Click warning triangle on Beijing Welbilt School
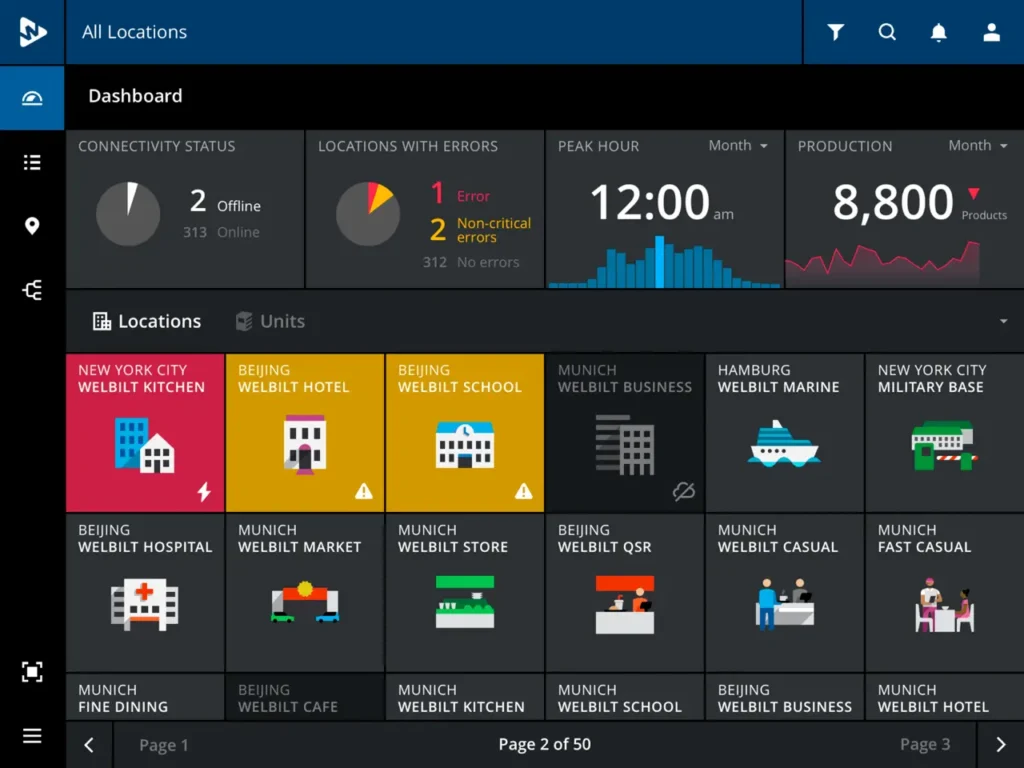Screen dimensions: 1024x768 pos(524,491)
